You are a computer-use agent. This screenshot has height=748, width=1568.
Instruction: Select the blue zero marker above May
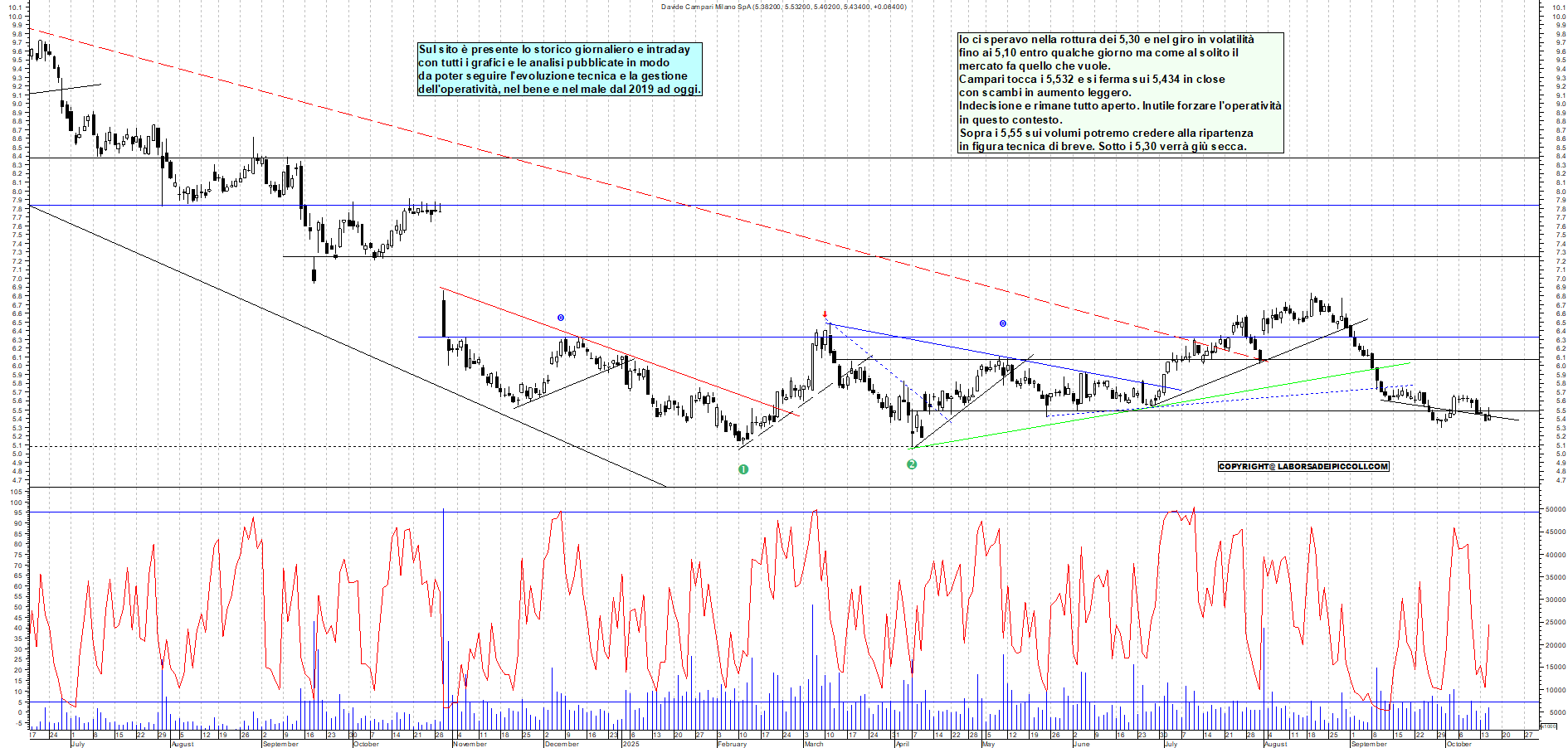click(1002, 323)
